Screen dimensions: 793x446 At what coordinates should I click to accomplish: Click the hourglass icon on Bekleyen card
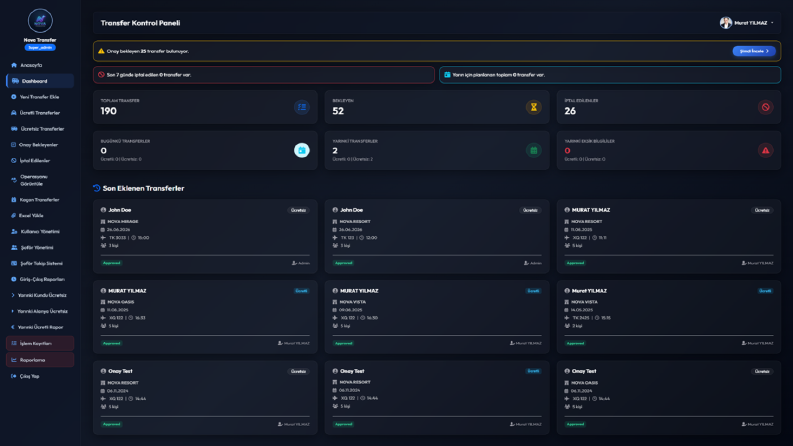534,107
